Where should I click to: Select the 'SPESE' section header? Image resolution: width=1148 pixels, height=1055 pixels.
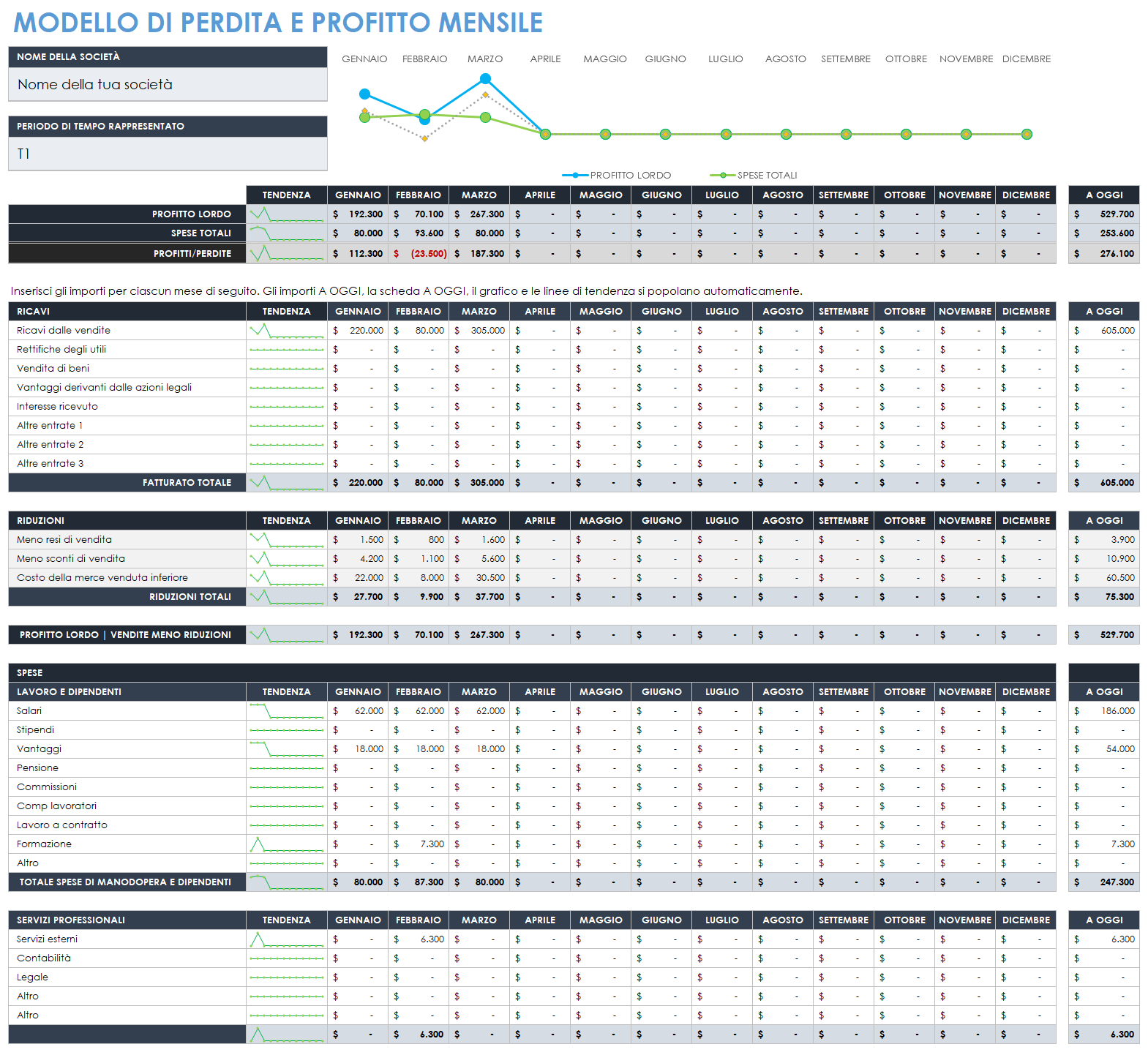coord(532,673)
